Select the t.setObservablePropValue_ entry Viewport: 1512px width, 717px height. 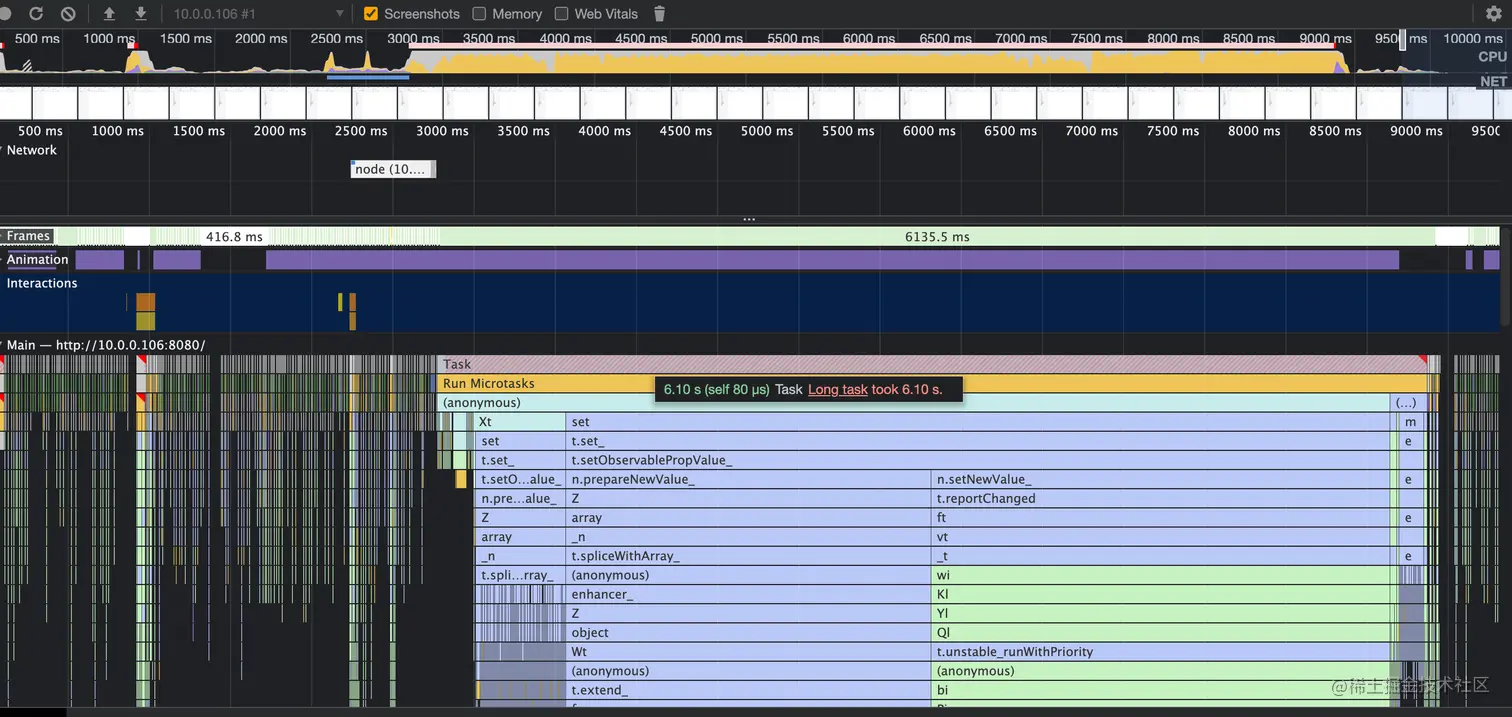coord(980,460)
